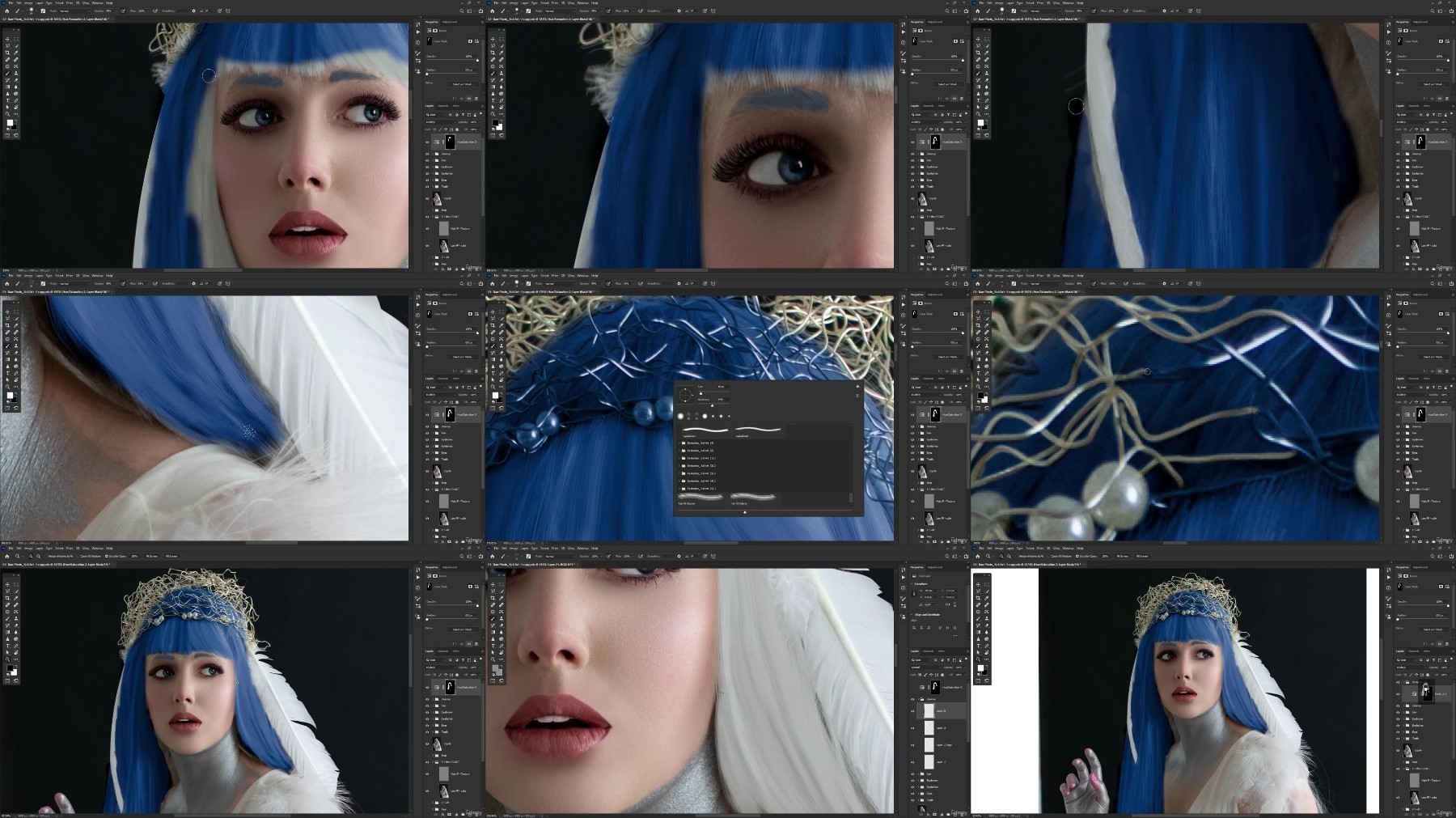Check Zoom All Windows in the dark-background full portrait frame
The width and height of the screenshot is (1456, 818).
pyautogui.click(x=78, y=557)
